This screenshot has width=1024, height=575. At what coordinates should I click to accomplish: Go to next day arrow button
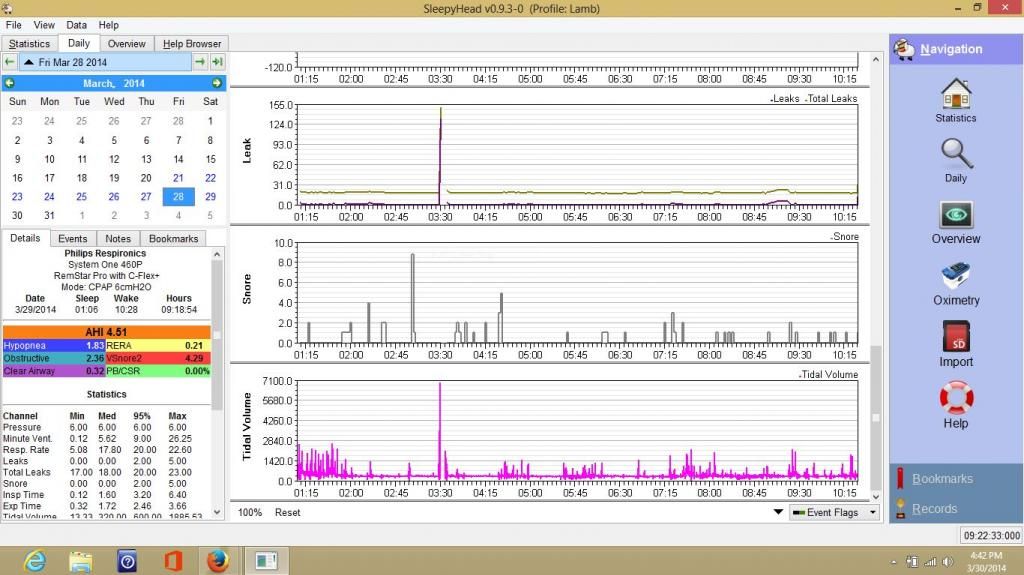(x=200, y=62)
